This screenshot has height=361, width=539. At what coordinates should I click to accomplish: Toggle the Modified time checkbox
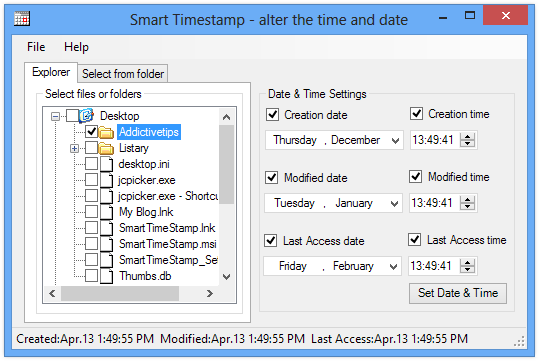click(416, 177)
